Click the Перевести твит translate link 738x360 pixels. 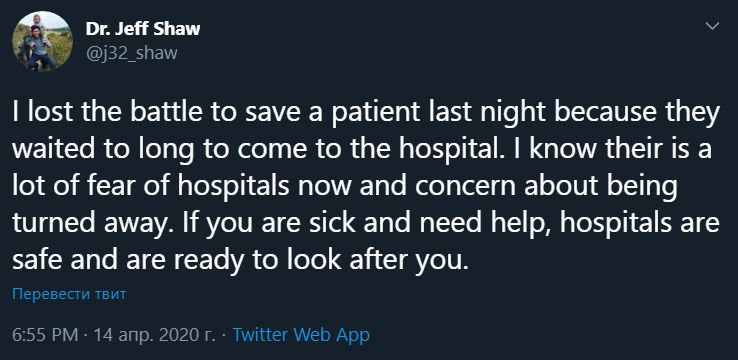tap(69, 295)
